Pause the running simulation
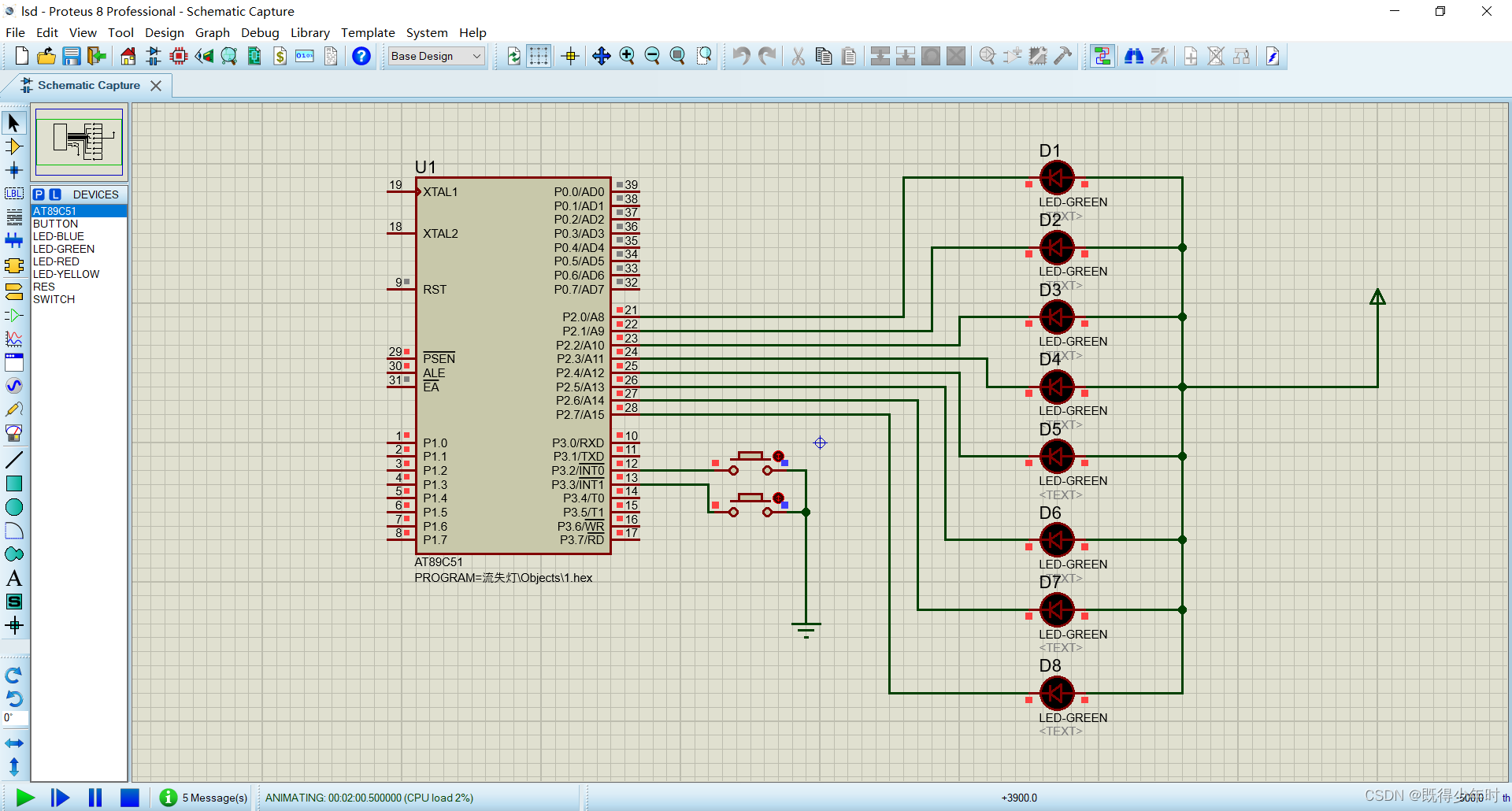The width and height of the screenshot is (1512, 811). (x=95, y=798)
